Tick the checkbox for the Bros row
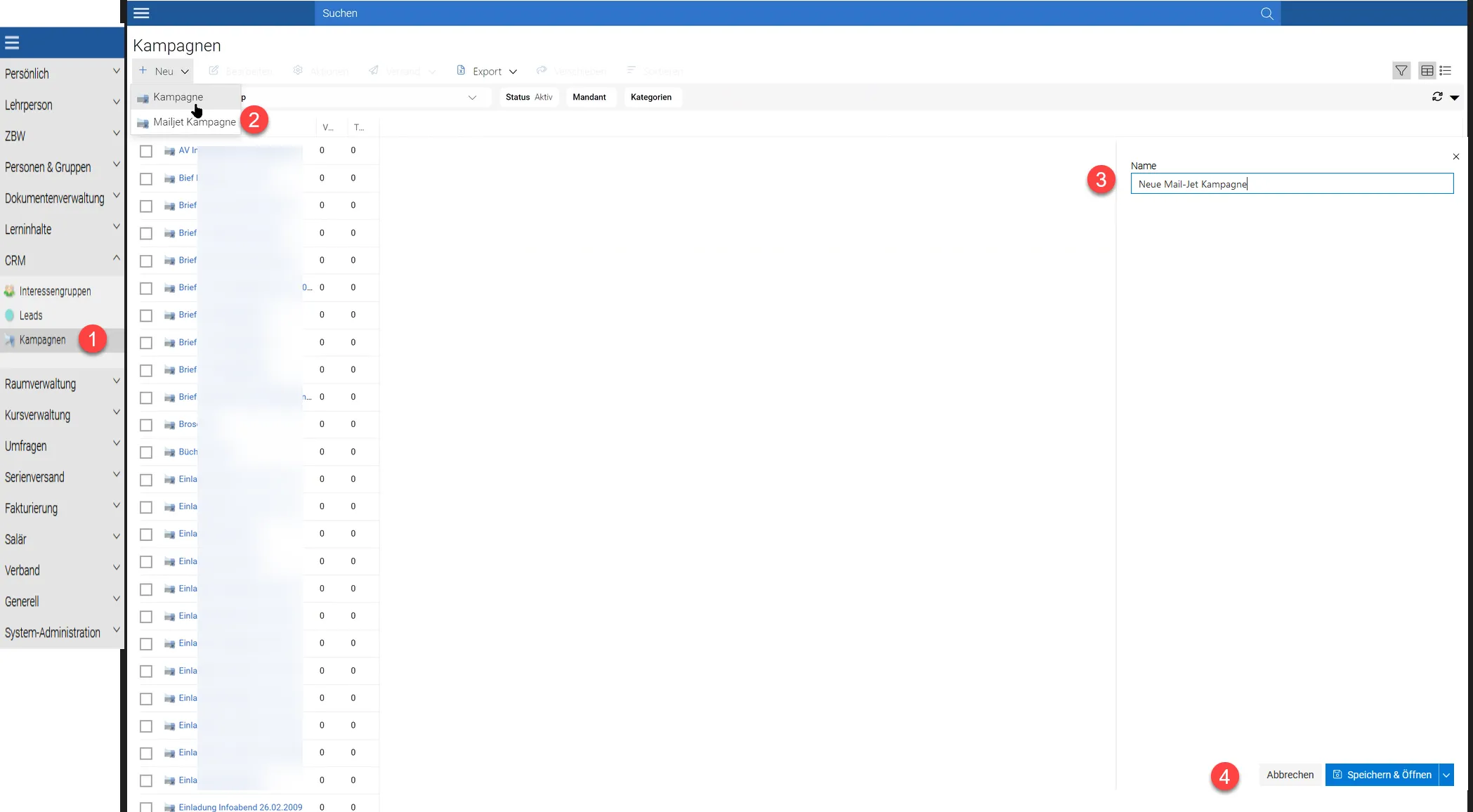The width and height of the screenshot is (1473, 812). click(146, 425)
